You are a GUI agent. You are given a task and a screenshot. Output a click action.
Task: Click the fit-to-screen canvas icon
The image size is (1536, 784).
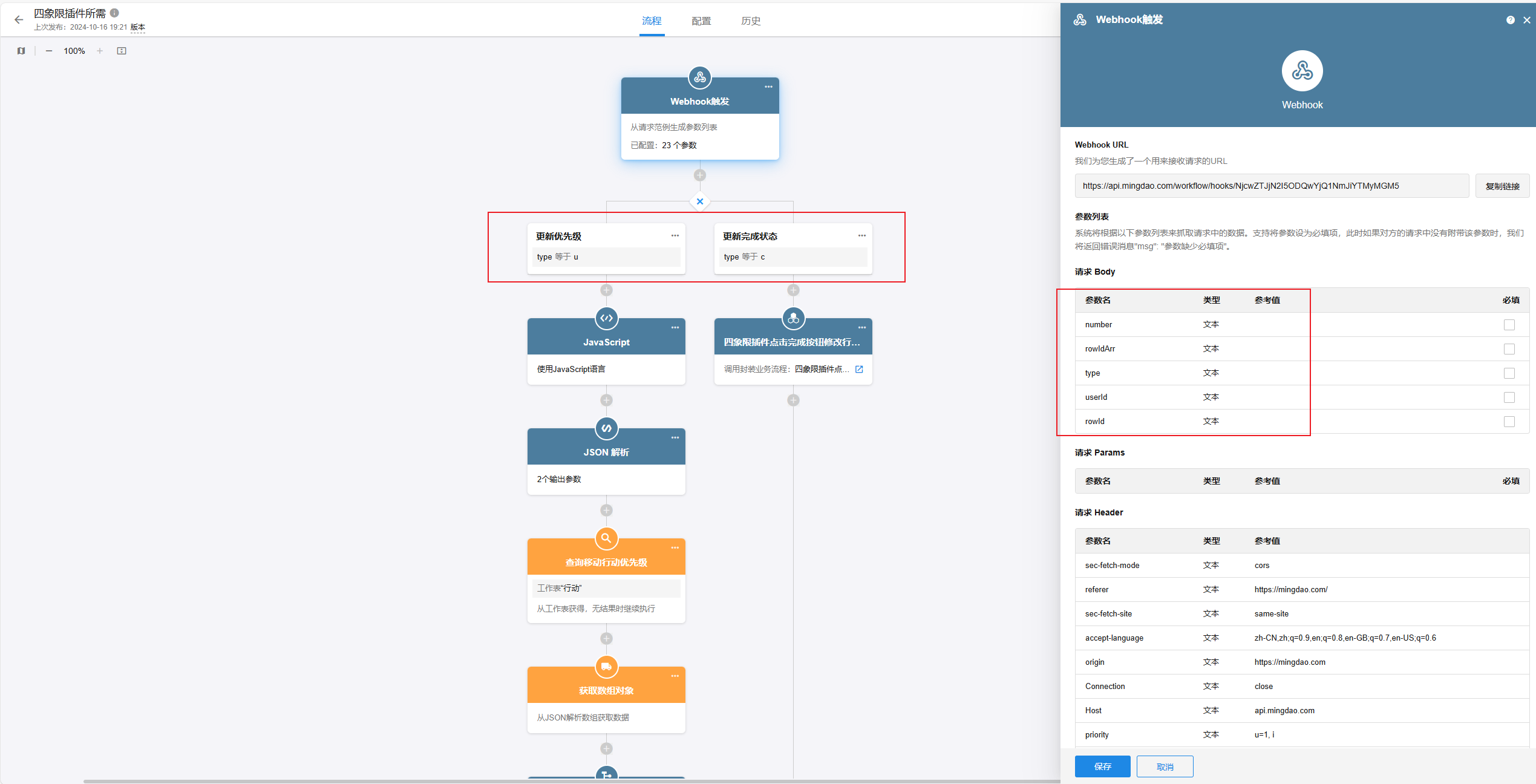[122, 51]
